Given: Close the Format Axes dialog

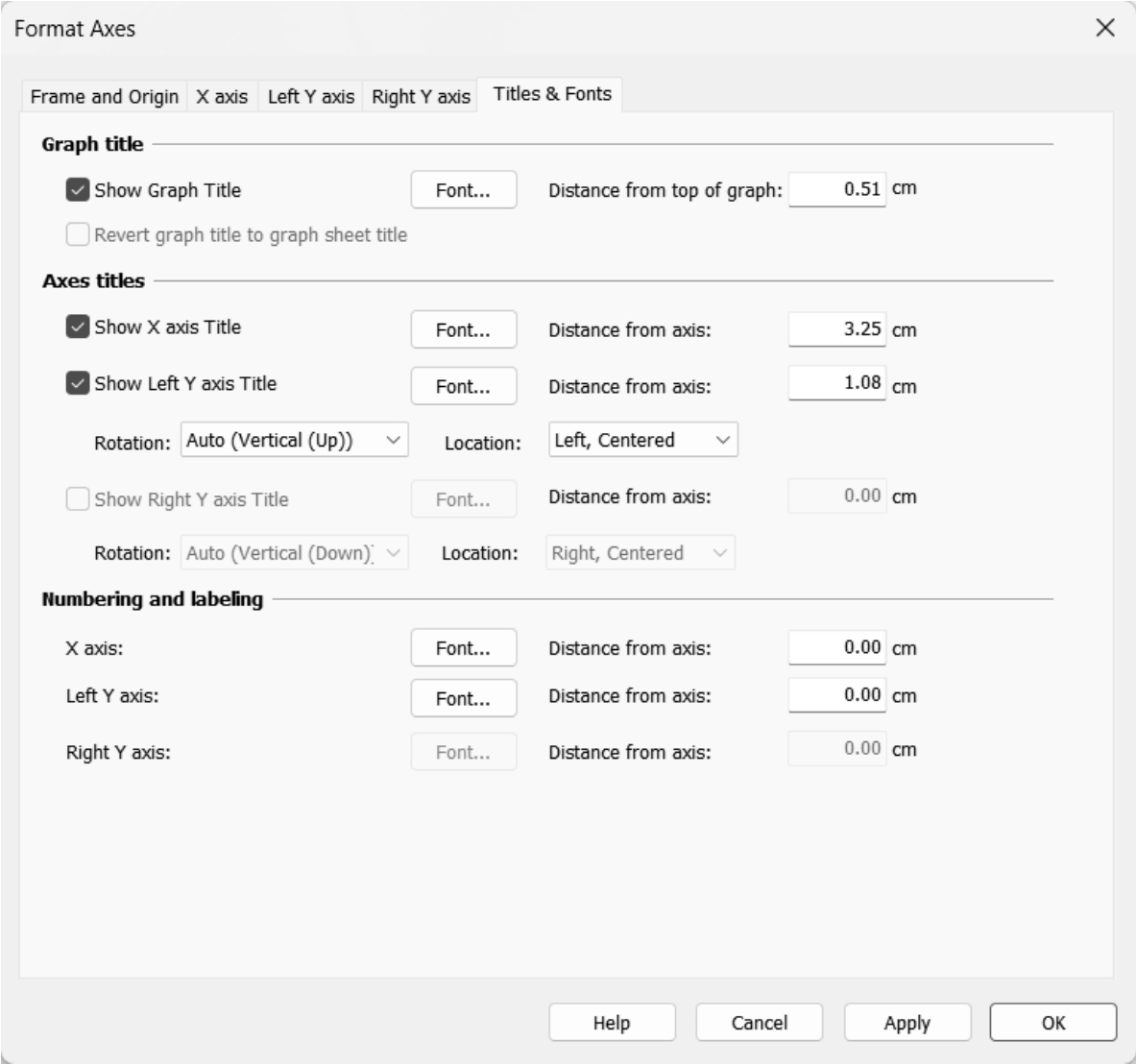Looking at the screenshot, I should (x=1105, y=28).
